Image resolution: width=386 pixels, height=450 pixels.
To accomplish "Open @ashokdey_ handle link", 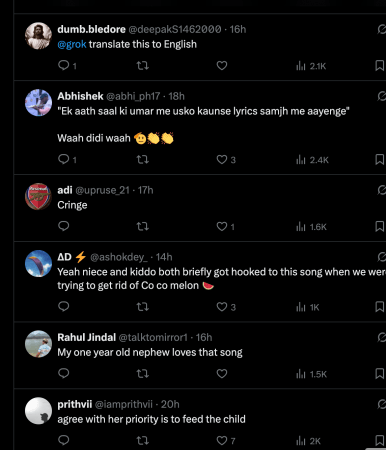I will pos(119,257).
